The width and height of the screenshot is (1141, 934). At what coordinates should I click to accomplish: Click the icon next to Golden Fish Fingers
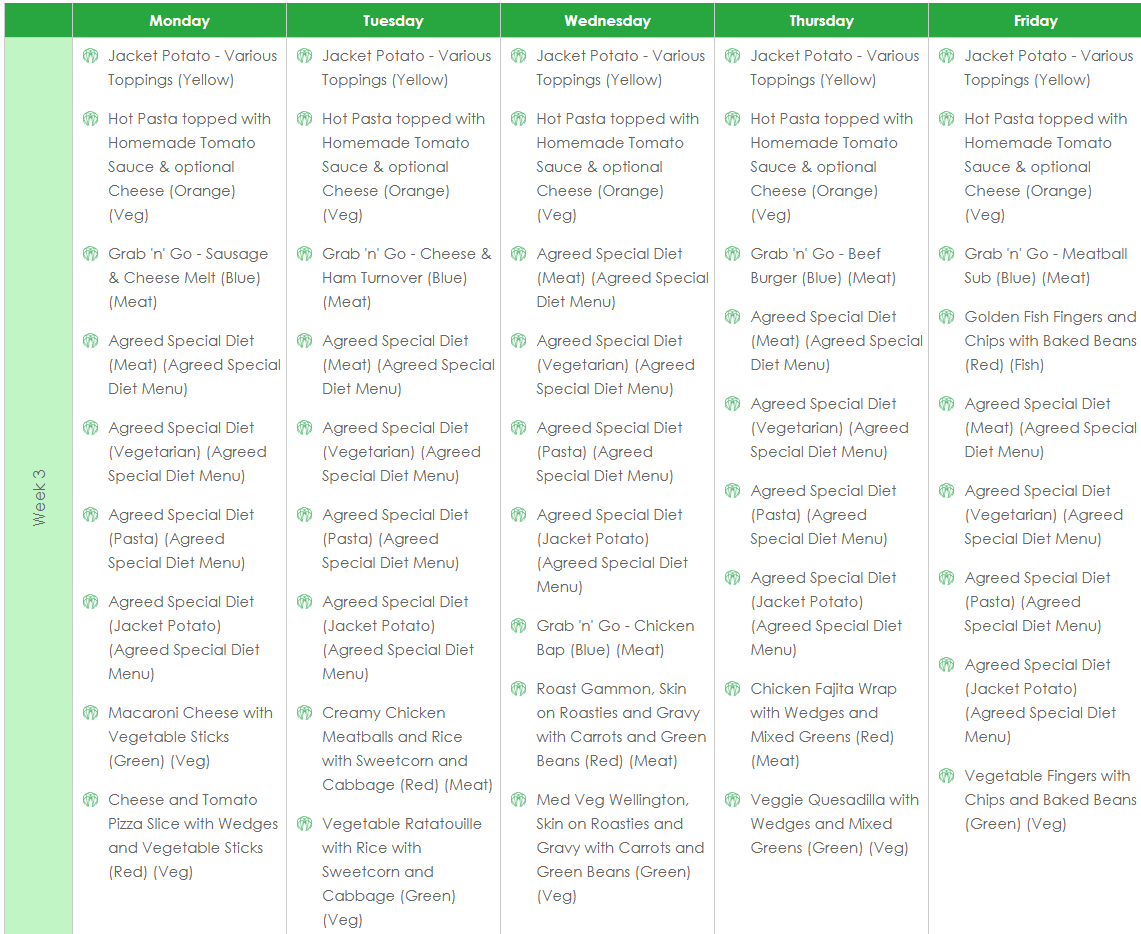(946, 317)
